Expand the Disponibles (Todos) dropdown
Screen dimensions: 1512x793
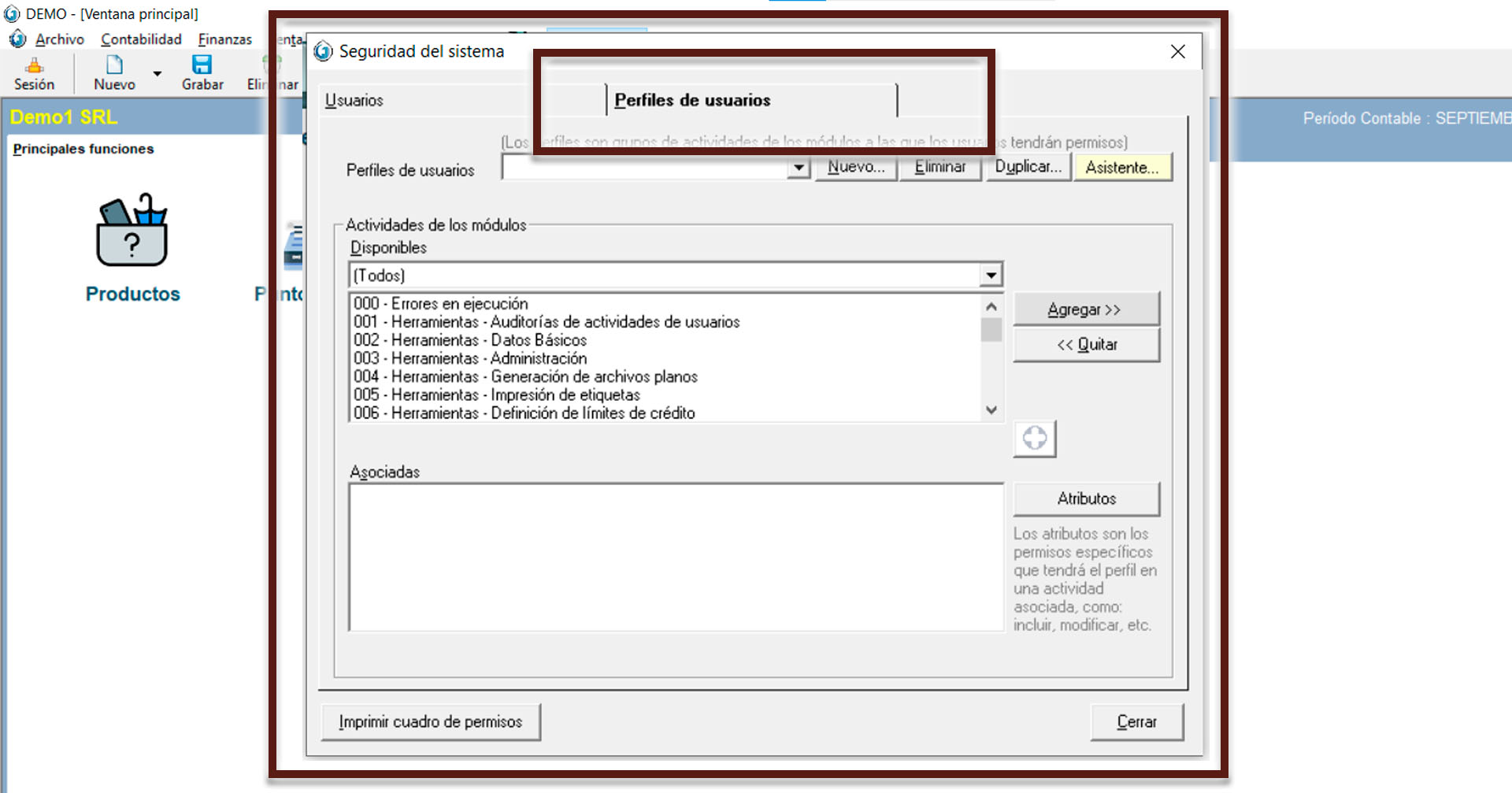point(991,276)
